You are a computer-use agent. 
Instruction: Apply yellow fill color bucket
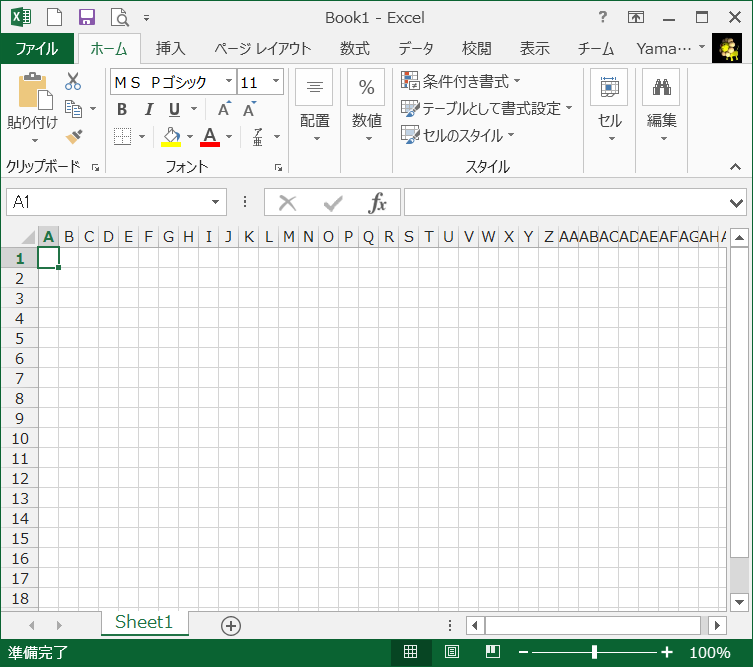point(171,136)
